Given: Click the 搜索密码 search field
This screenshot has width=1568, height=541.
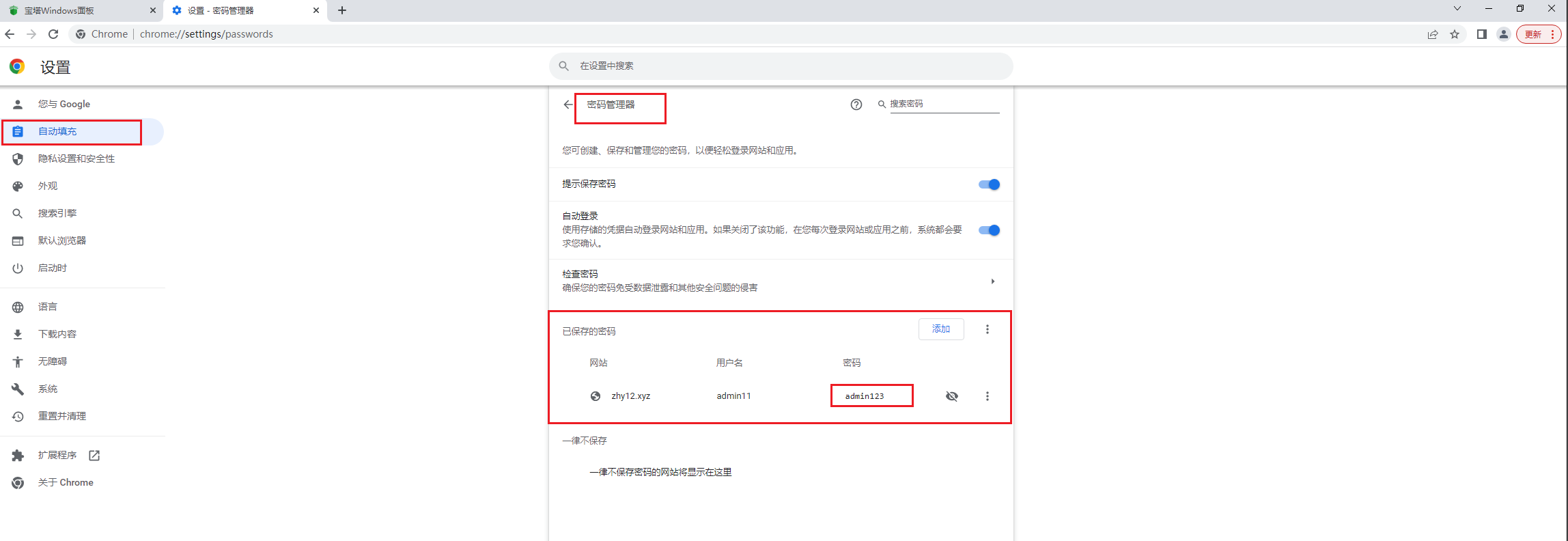Looking at the screenshot, I should point(943,104).
